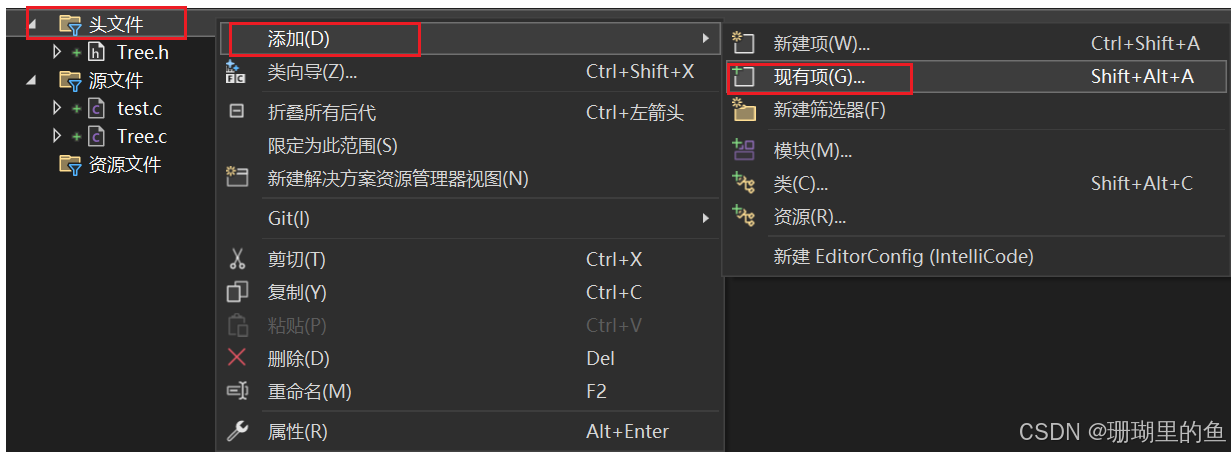Expand the test.c tree node
The height and width of the screenshot is (452, 1231).
[57, 108]
